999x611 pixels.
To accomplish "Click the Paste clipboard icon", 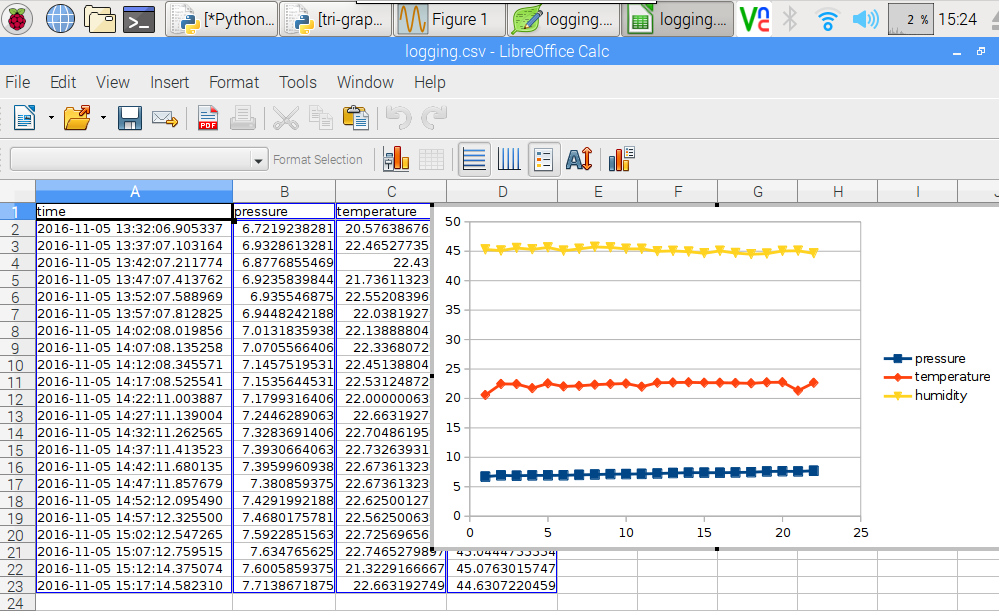I will 356,119.
